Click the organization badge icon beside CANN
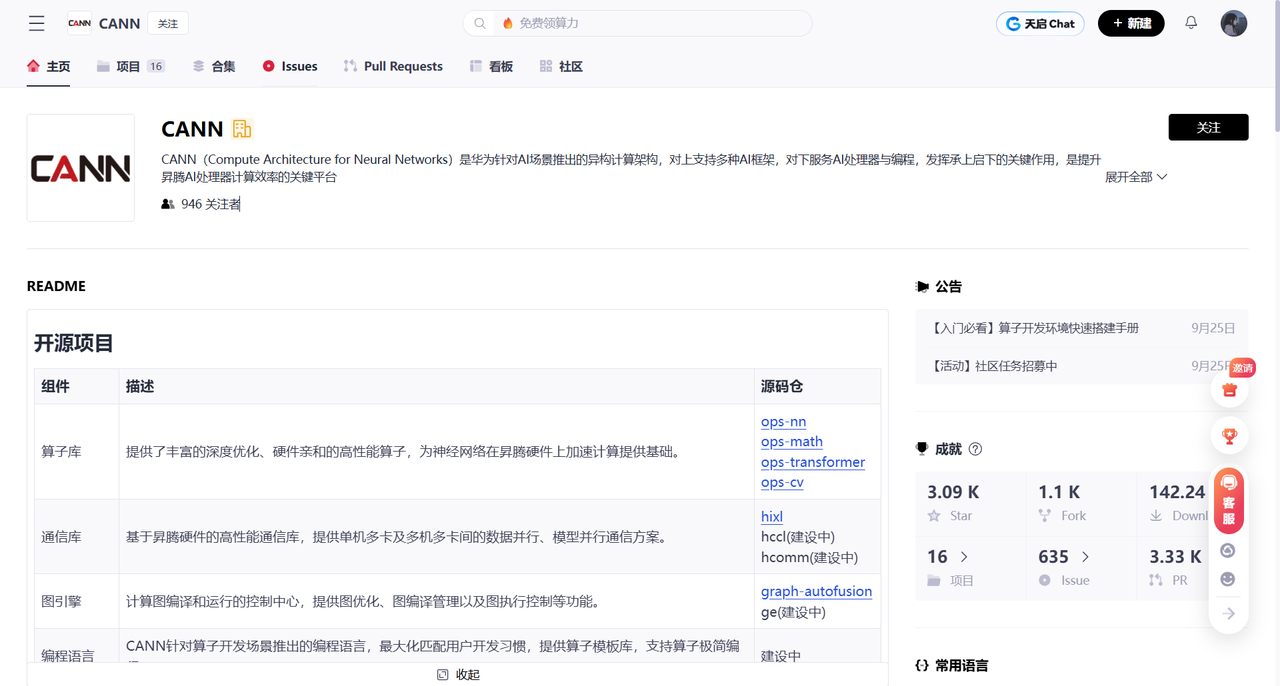 [242, 128]
